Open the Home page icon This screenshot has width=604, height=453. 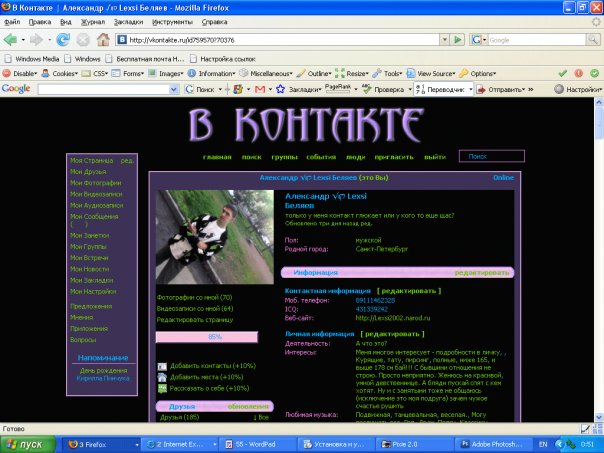click(x=103, y=40)
